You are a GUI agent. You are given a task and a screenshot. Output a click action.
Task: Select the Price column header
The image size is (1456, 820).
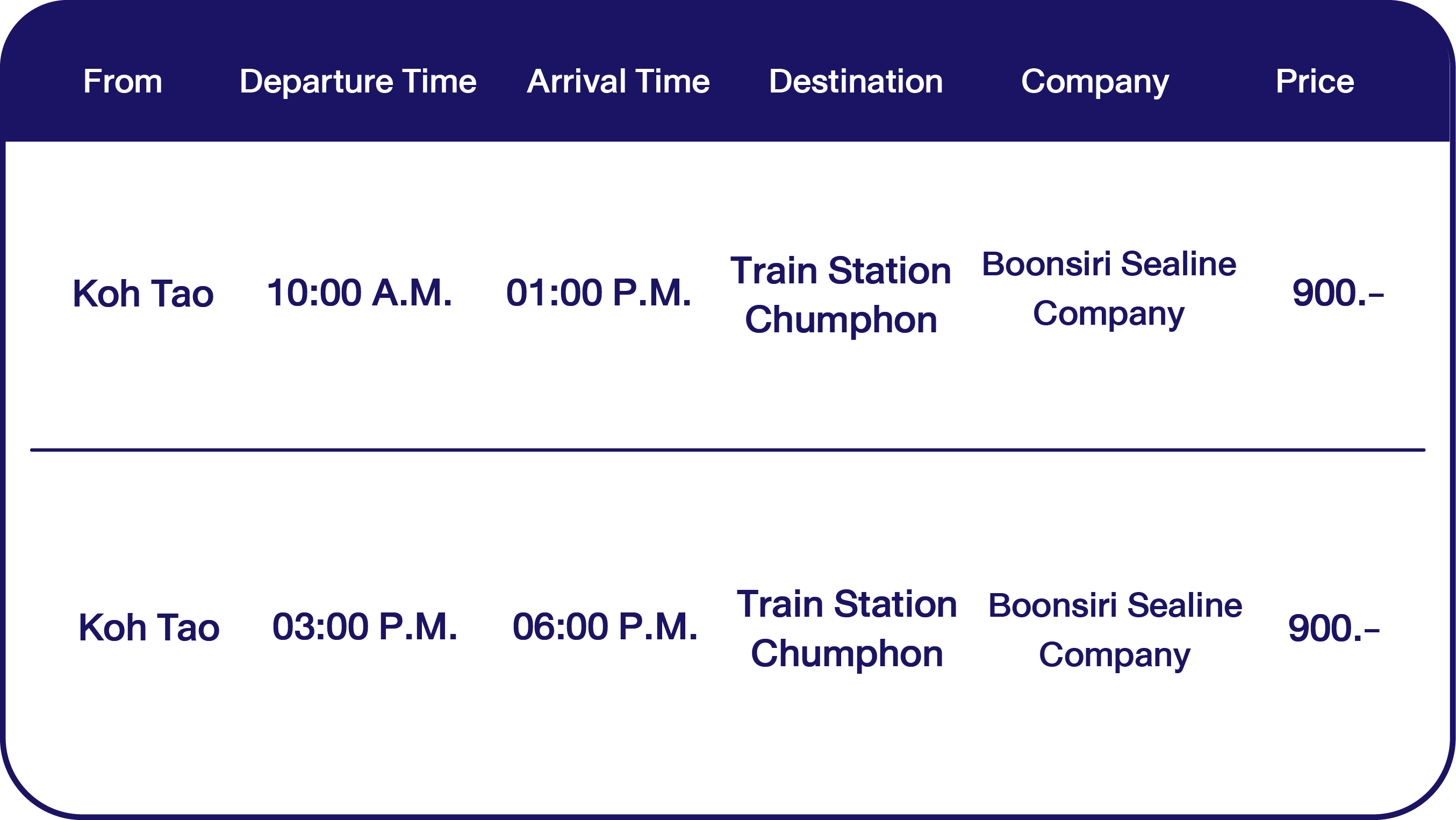coord(1315,81)
